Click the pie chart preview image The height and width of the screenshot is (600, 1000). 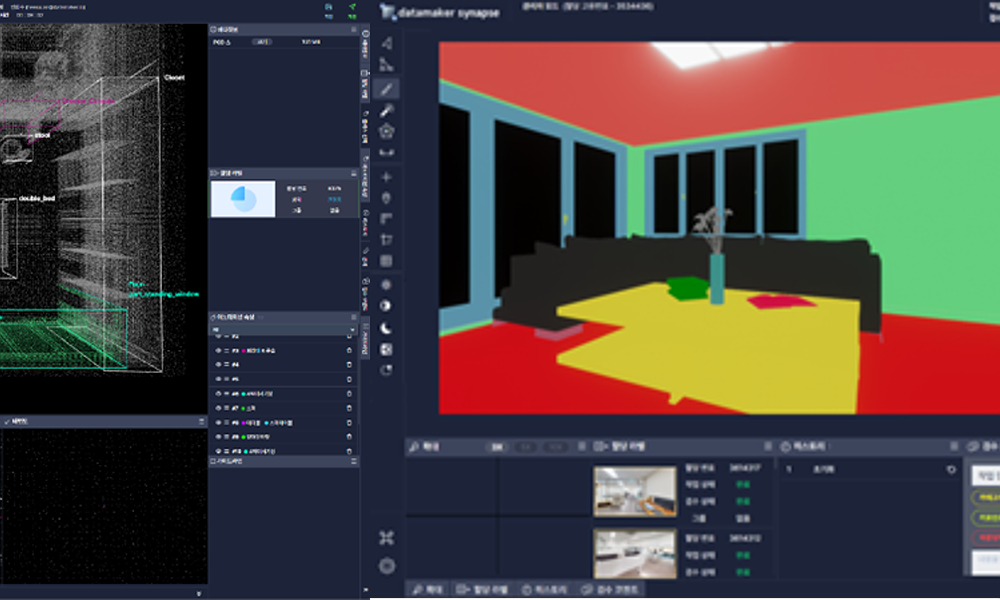pyautogui.click(x=243, y=199)
